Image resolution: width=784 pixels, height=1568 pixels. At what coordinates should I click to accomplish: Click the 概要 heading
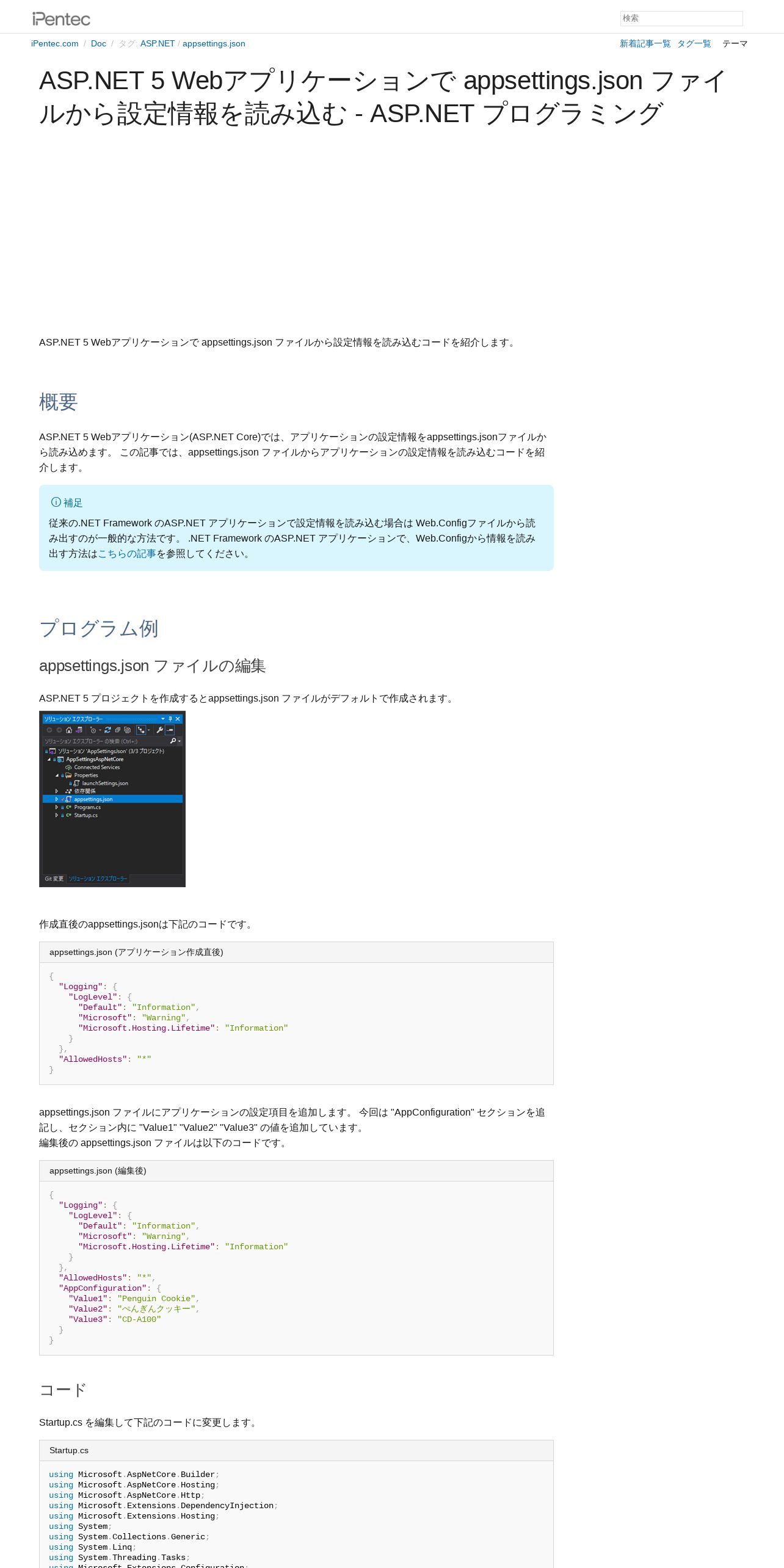[58, 402]
